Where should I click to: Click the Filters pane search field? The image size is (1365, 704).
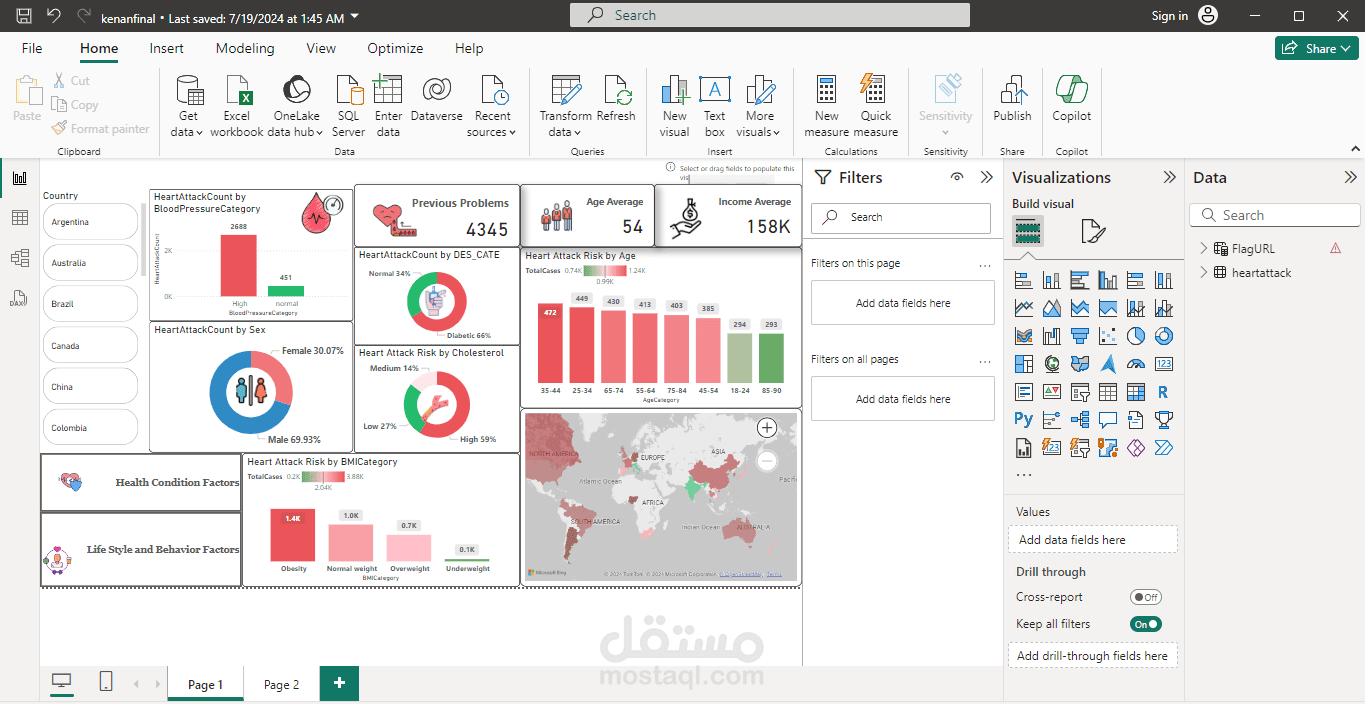(x=901, y=217)
